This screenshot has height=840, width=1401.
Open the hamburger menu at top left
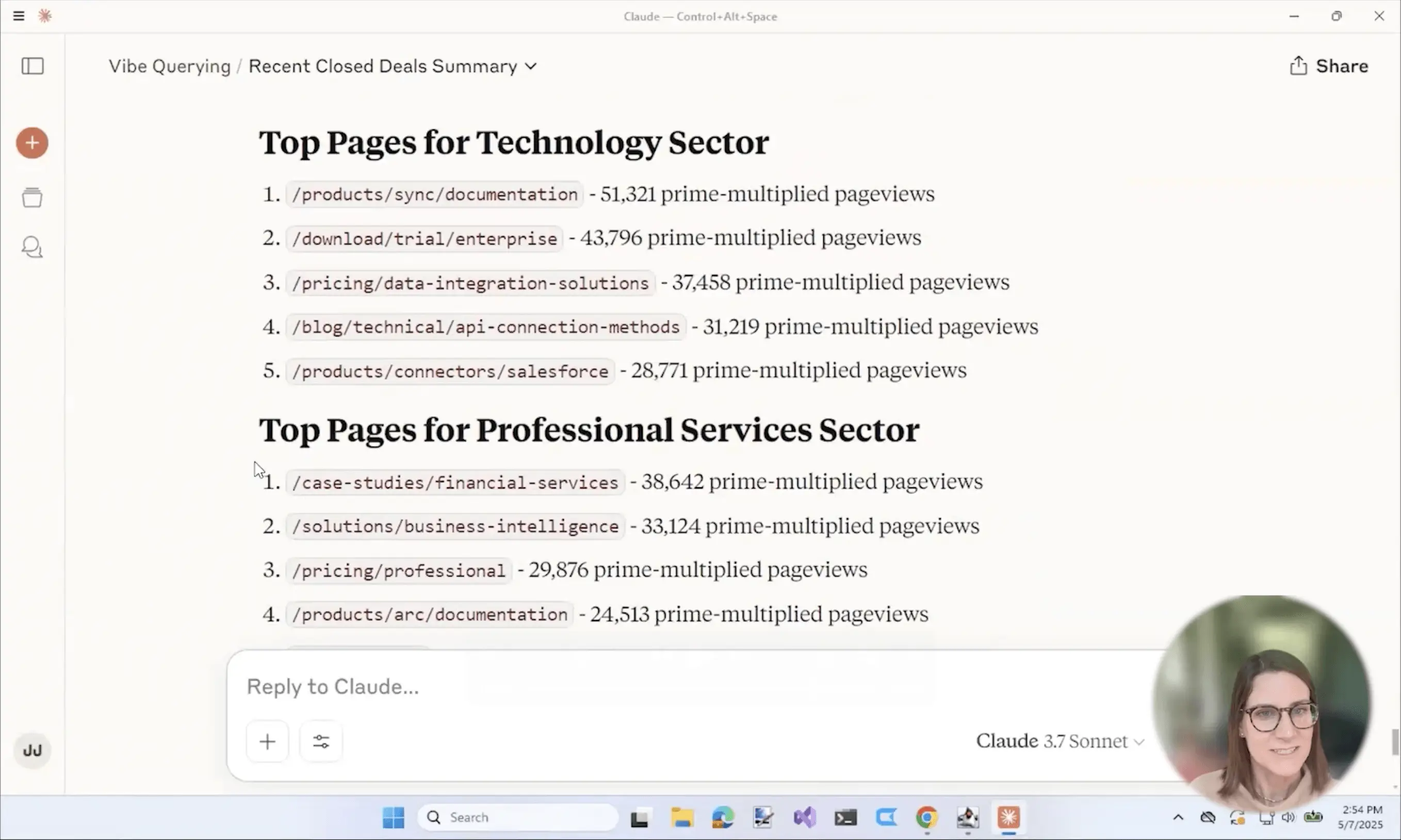point(19,16)
